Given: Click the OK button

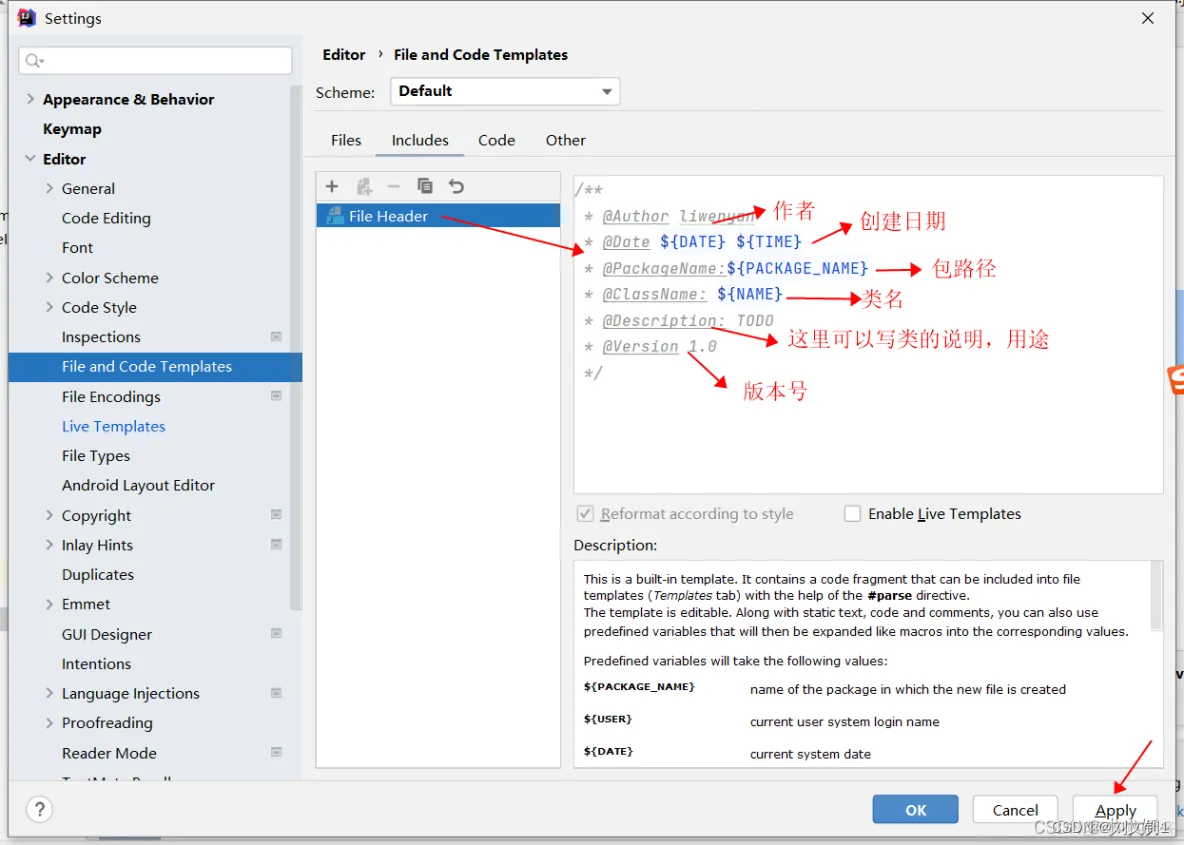Looking at the screenshot, I should click(915, 810).
